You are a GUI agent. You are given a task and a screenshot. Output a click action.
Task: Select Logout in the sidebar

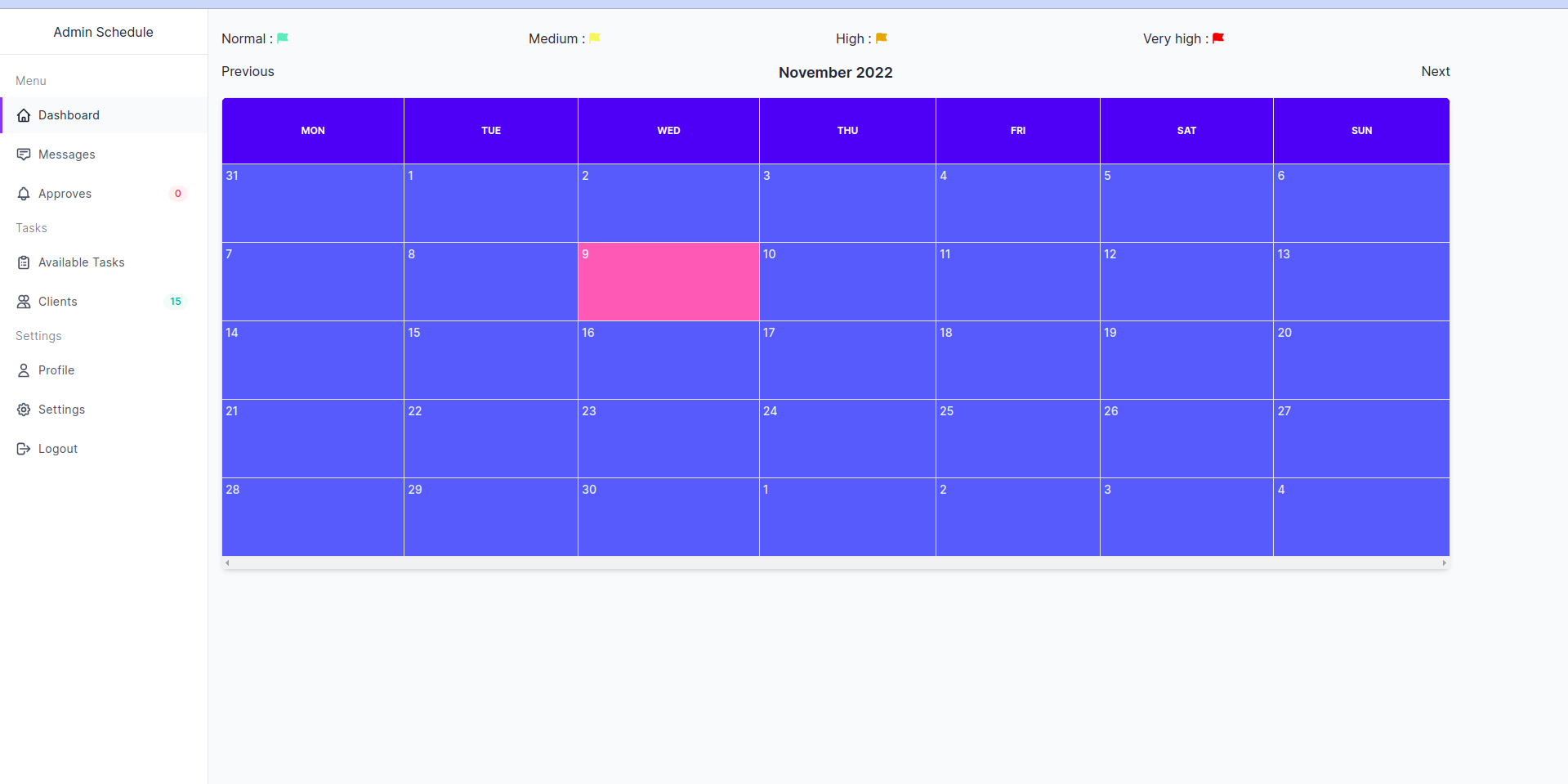point(104,449)
